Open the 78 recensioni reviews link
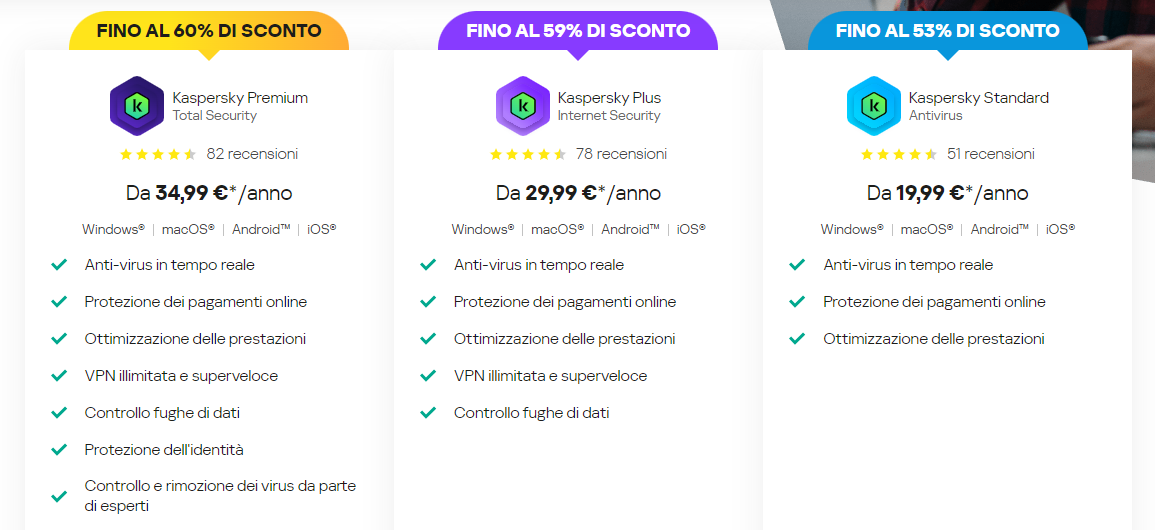1155x530 pixels. pyautogui.click(x=621, y=154)
